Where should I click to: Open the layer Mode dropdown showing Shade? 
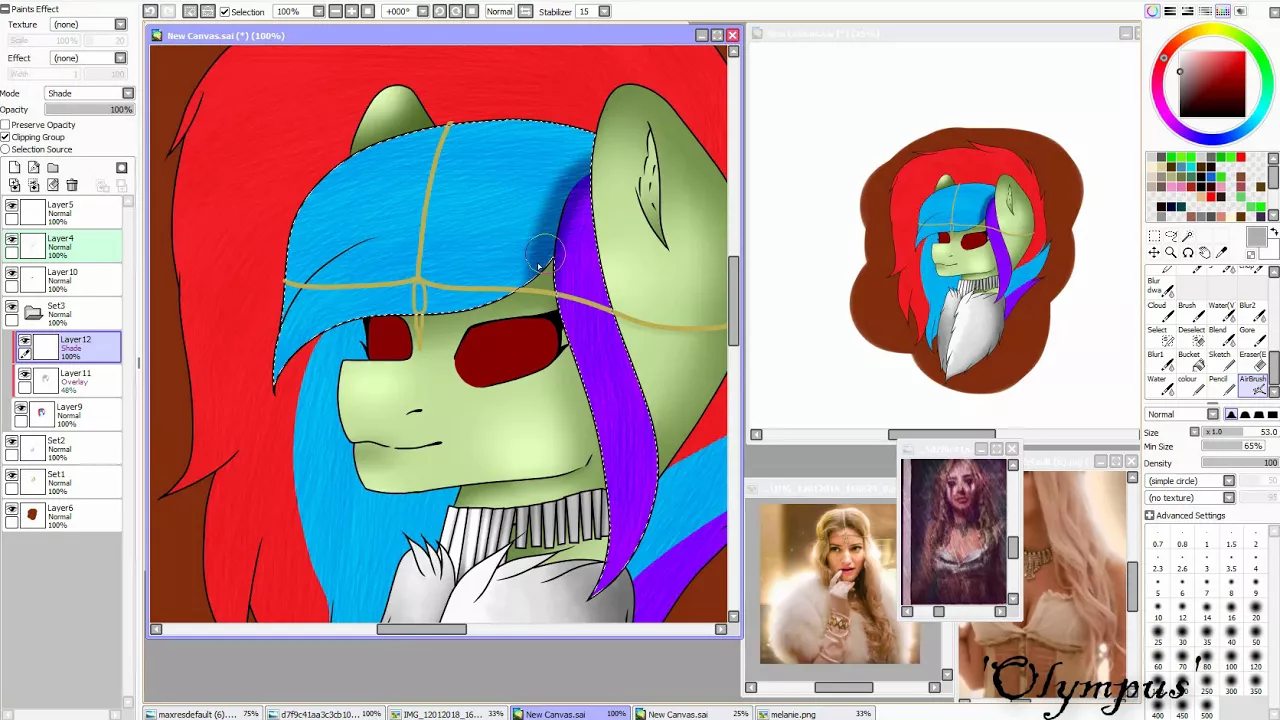89,93
